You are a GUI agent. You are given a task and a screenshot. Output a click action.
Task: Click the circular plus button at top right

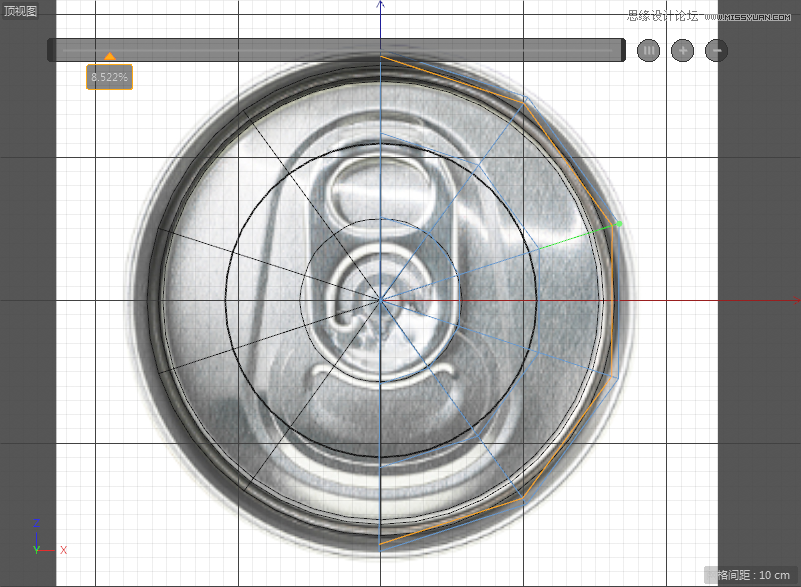coord(682,50)
